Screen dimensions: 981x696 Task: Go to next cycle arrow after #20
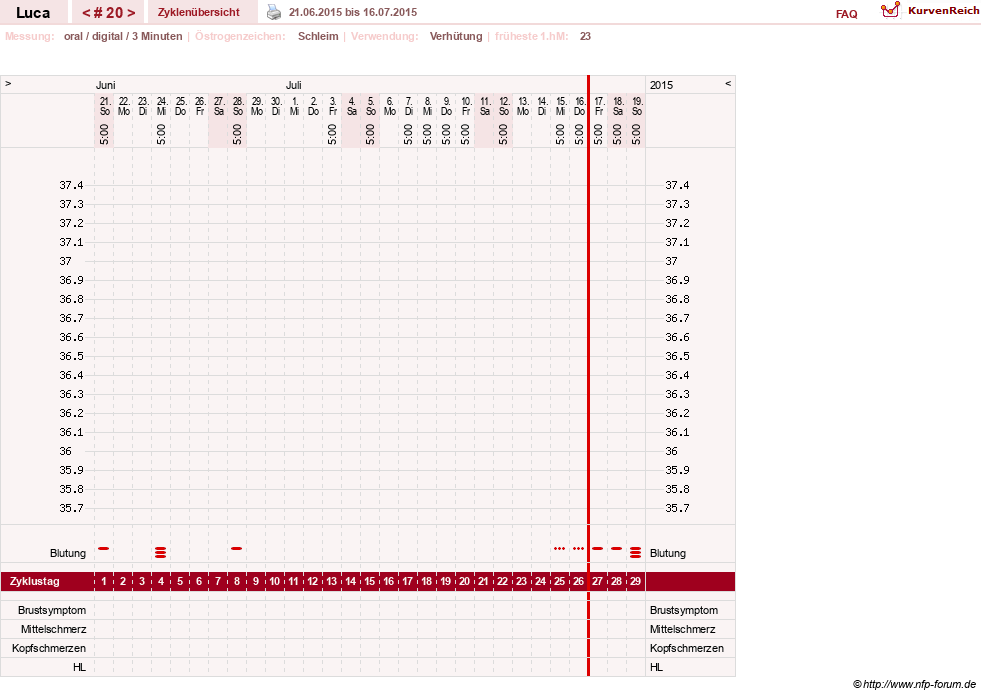click(131, 13)
